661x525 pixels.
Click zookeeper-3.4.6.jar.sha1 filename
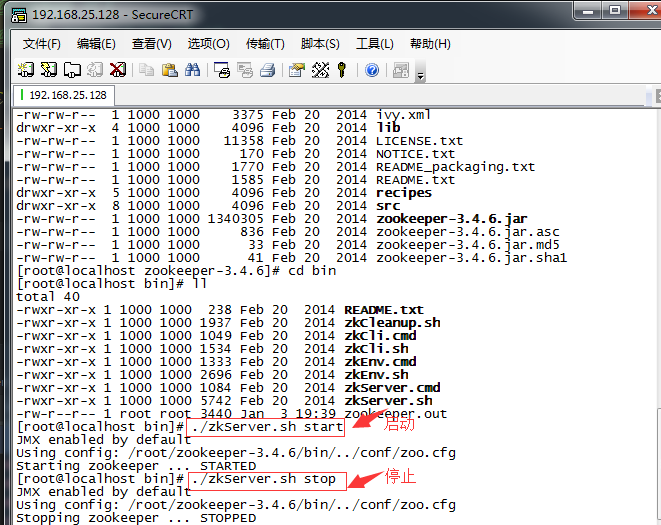pos(472,258)
